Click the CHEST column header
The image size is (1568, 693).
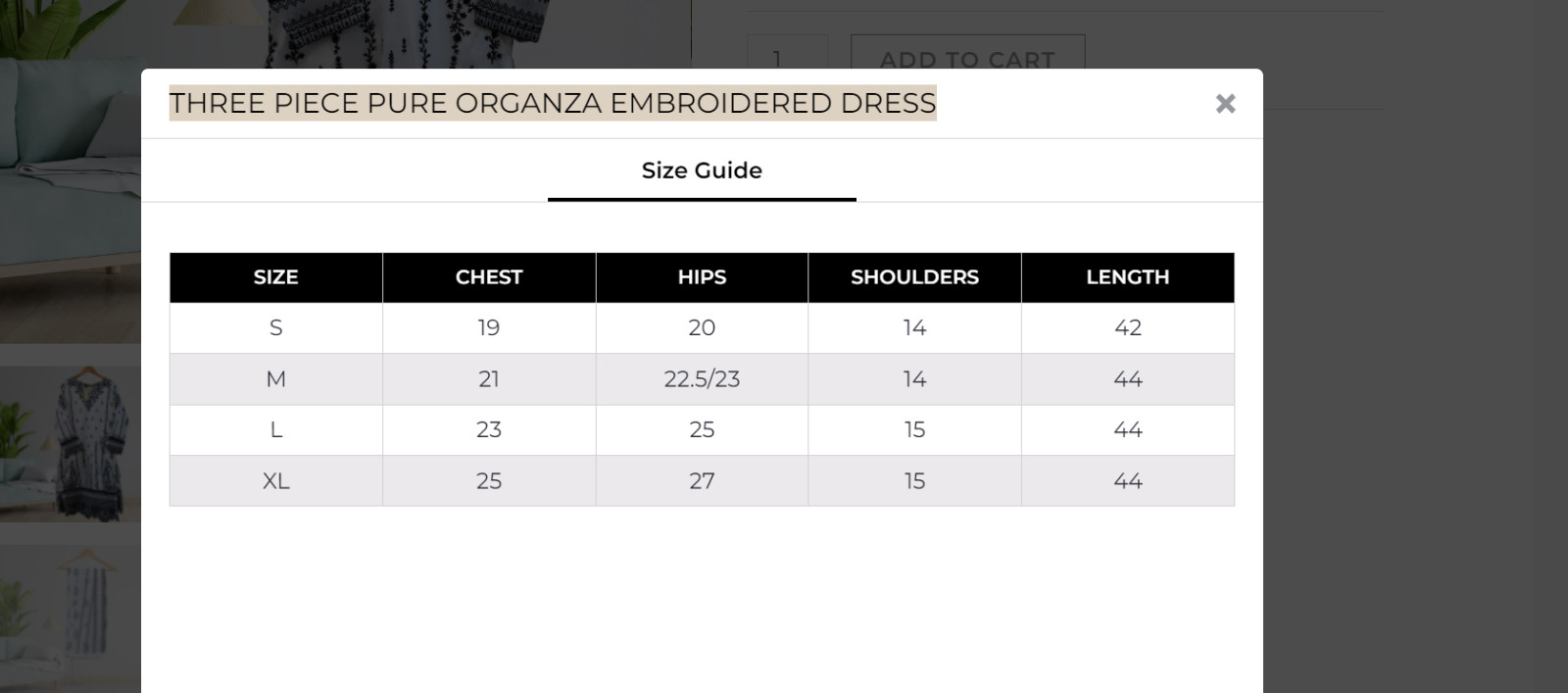tap(489, 277)
